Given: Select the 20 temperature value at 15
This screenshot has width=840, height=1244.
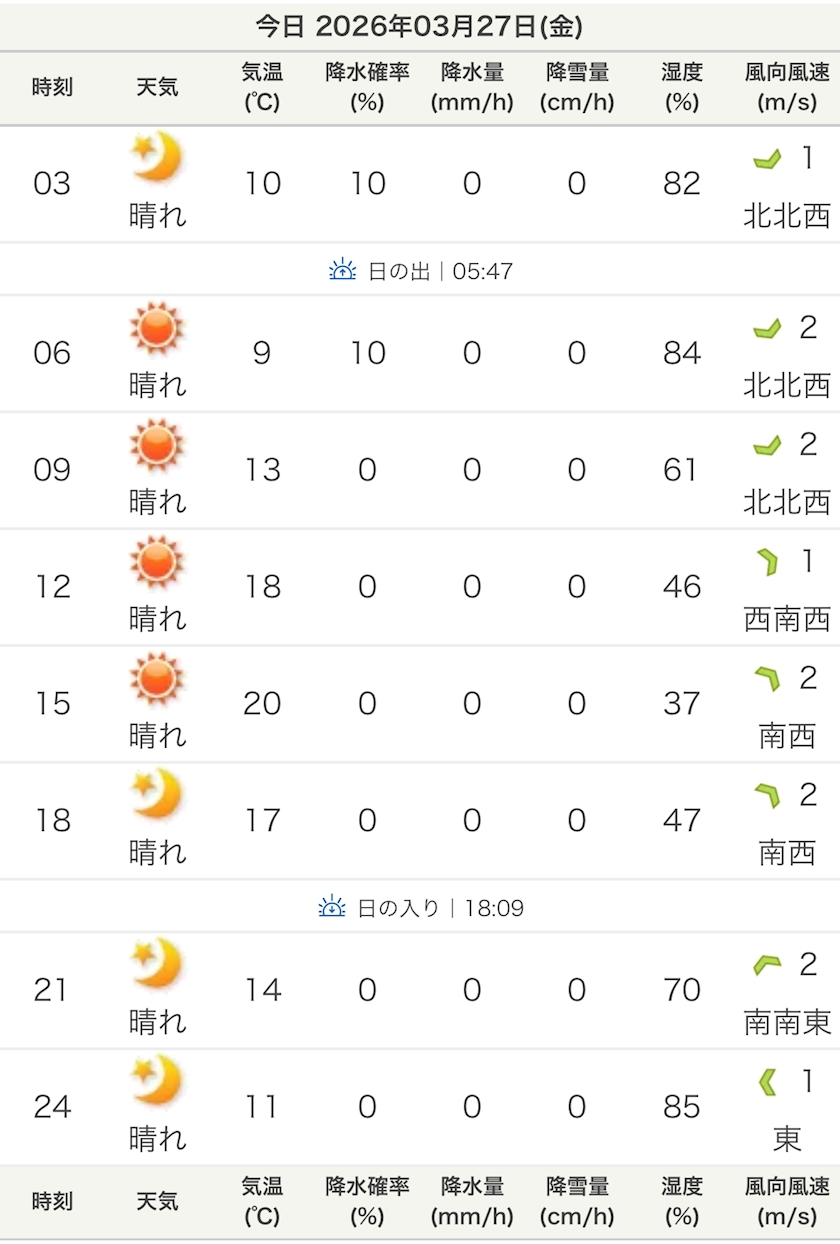Looking at the screenshot, I should pyautogui.click(x=262, y=703).
